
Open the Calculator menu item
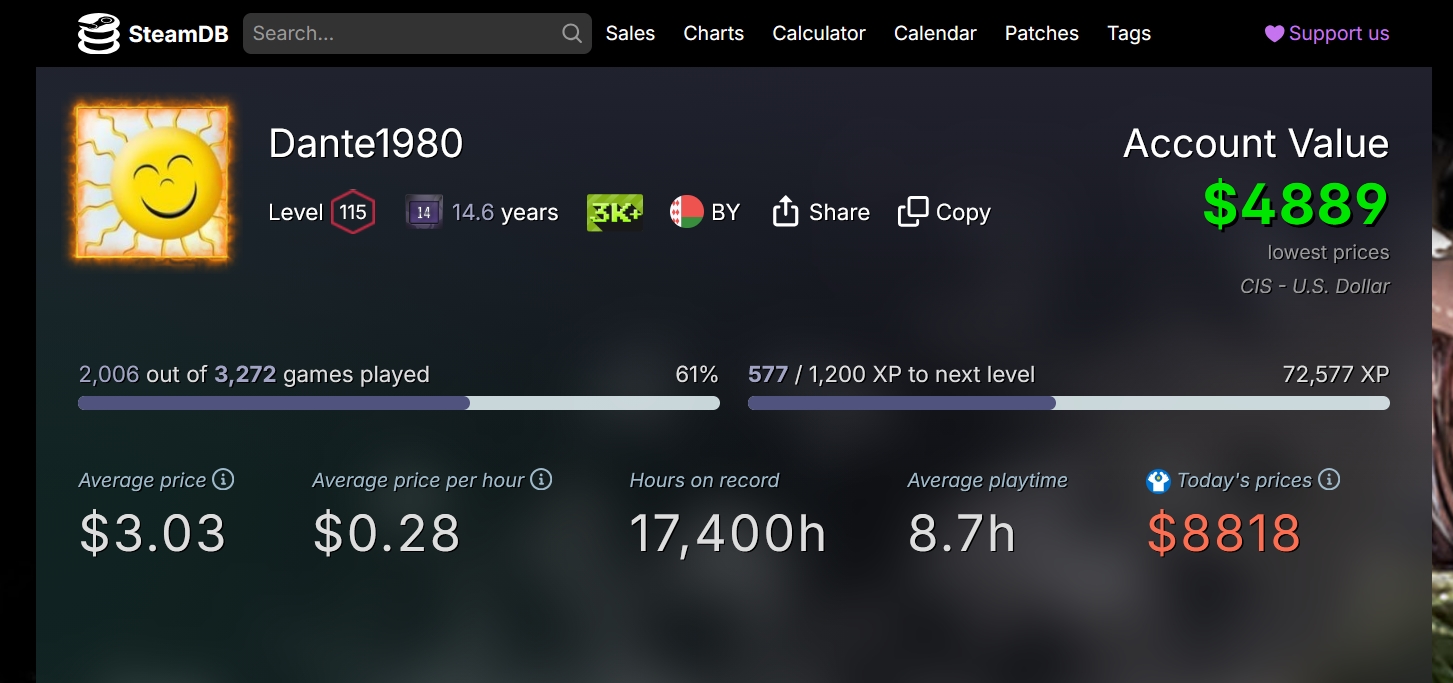point(819,34)
